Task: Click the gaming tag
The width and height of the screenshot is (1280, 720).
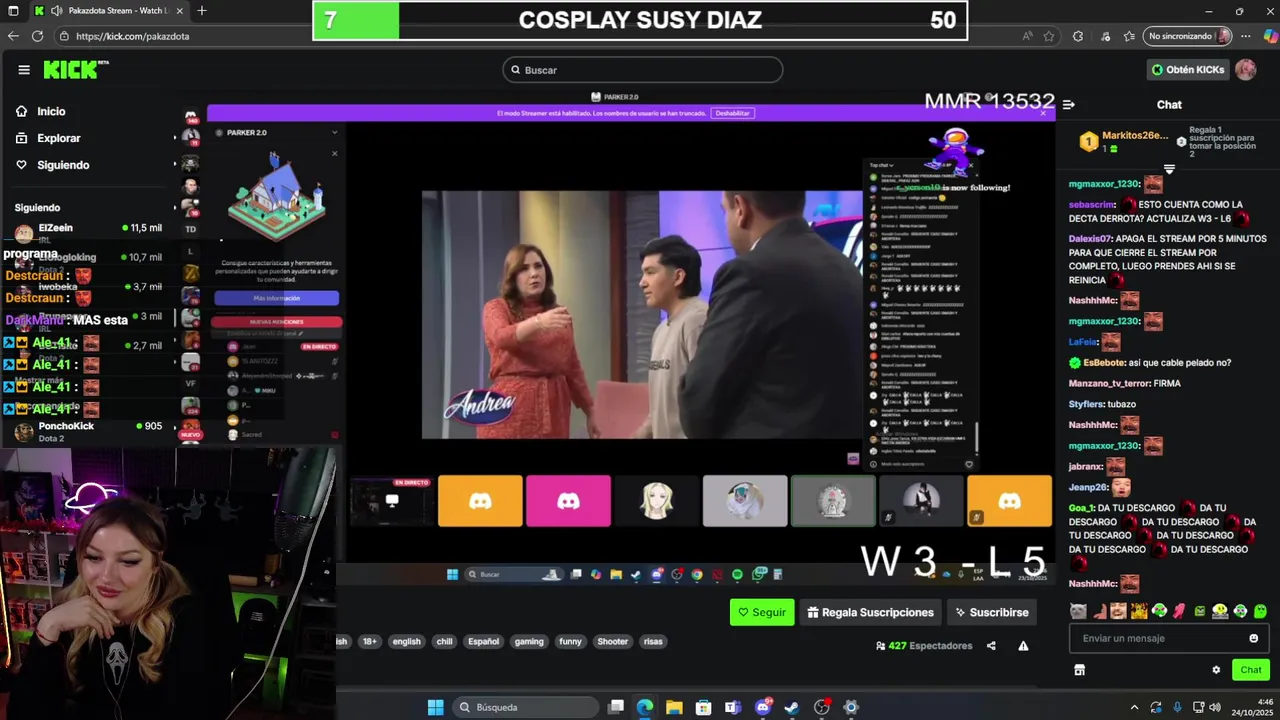Action: (x=529, y=642)
